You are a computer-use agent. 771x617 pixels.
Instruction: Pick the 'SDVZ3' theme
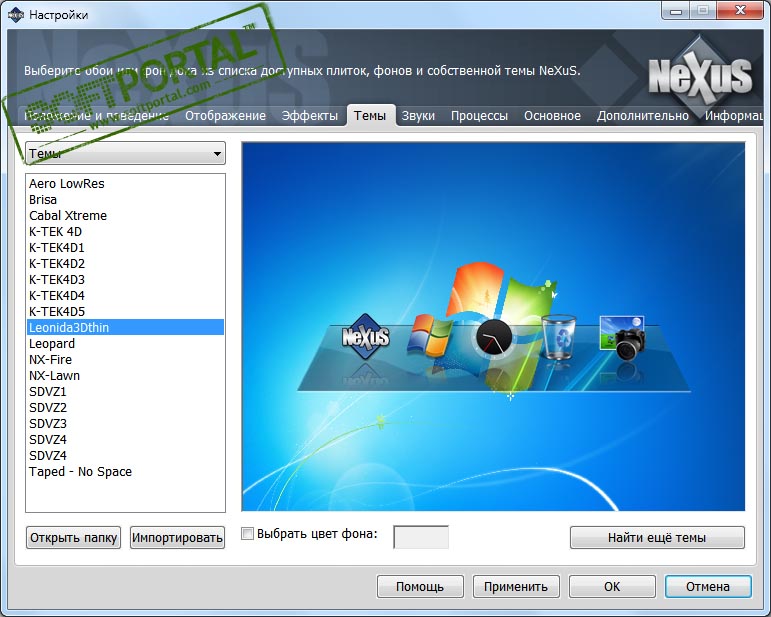tap(125, 423)
